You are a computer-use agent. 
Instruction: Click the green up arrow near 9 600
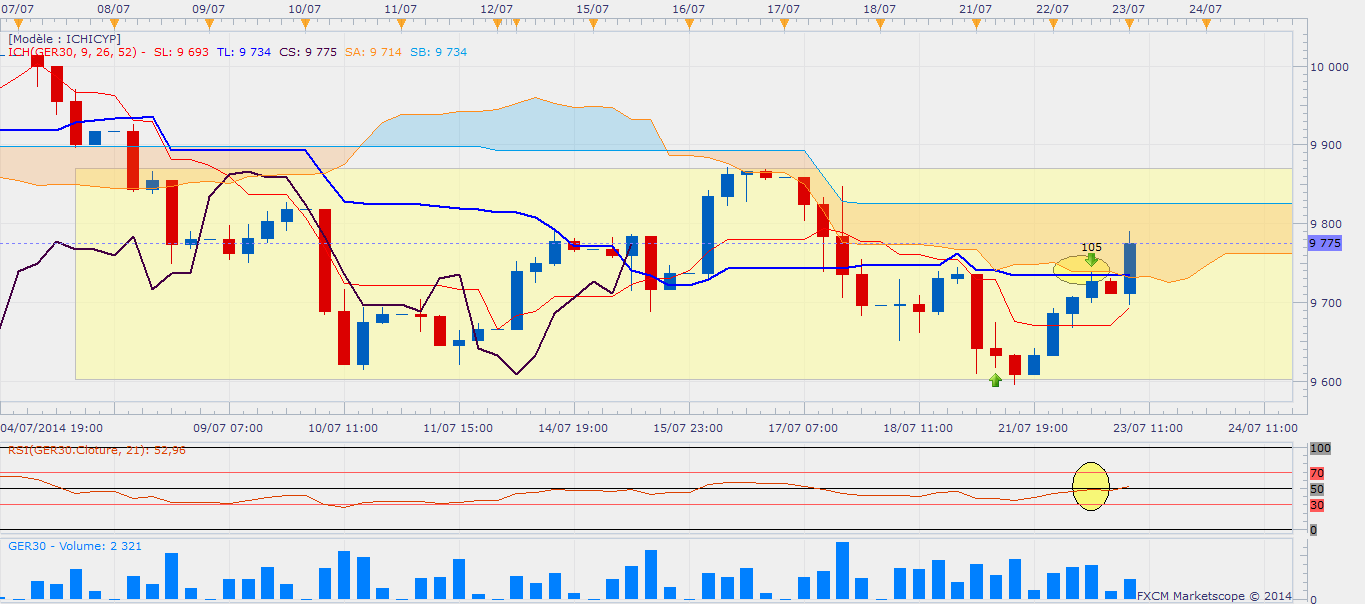coord(995,380)
